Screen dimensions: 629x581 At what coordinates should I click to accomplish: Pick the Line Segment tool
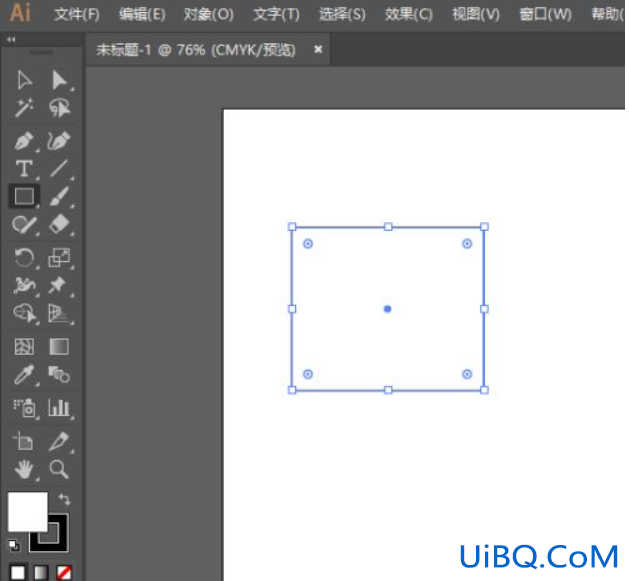59,169
